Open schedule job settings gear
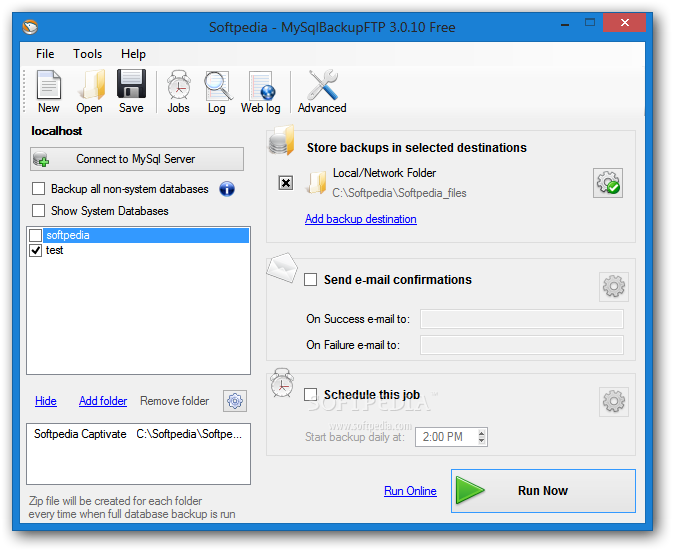The height and width of the screenshot is (551, 673). click(614, 402)
